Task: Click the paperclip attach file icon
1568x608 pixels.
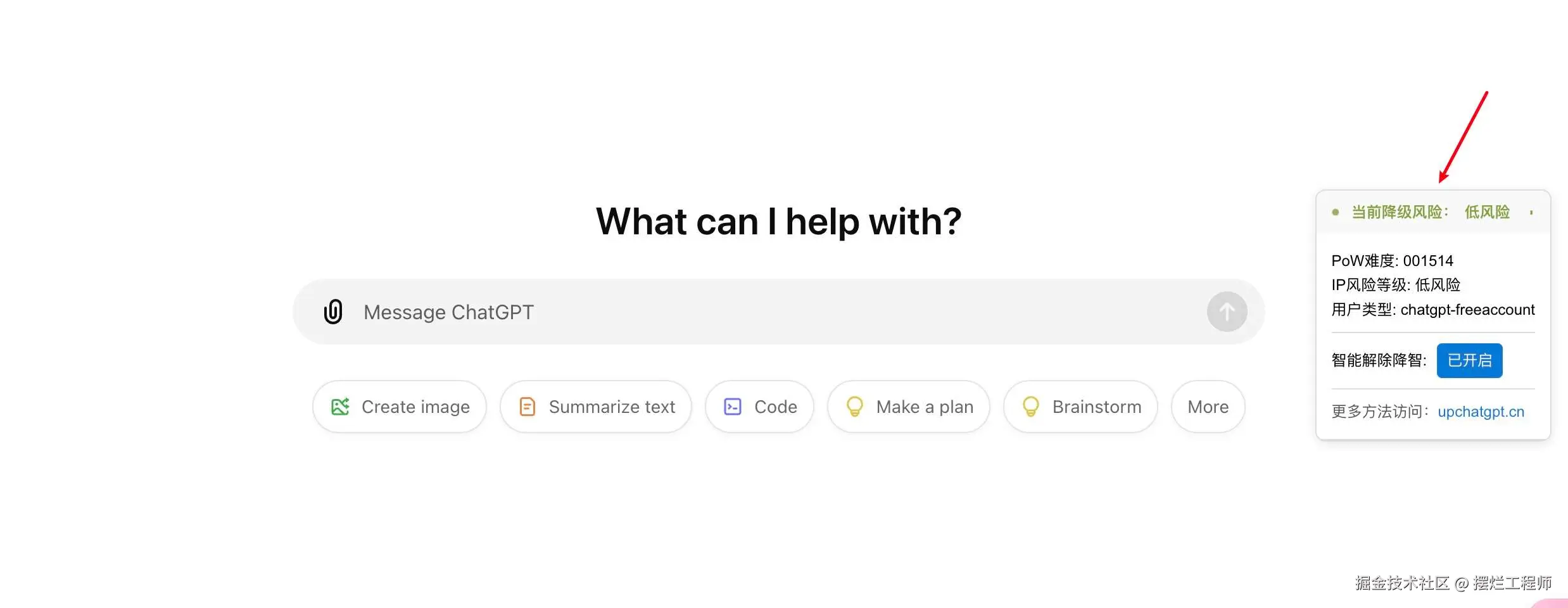Action: pos(333,312)
